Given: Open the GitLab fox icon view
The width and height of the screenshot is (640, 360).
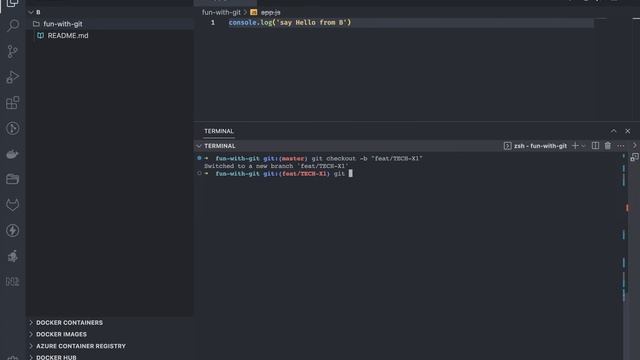Looking at the screenshot, I should click(13, 205).
